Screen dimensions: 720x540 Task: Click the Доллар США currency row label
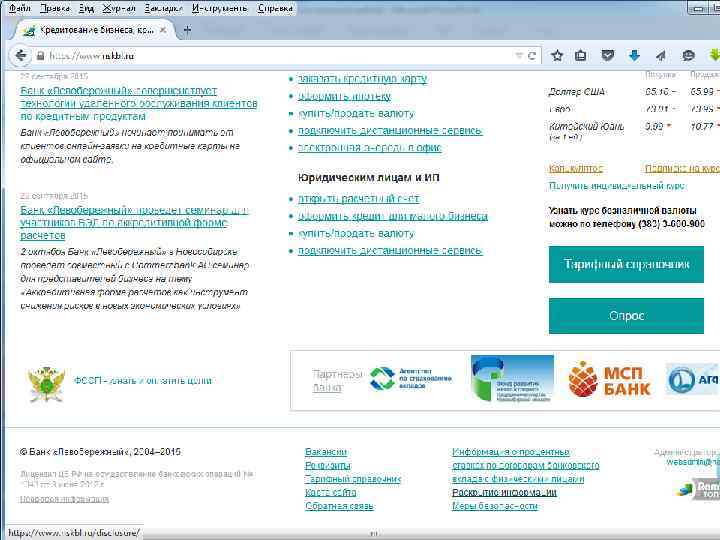tap(577, 92)
